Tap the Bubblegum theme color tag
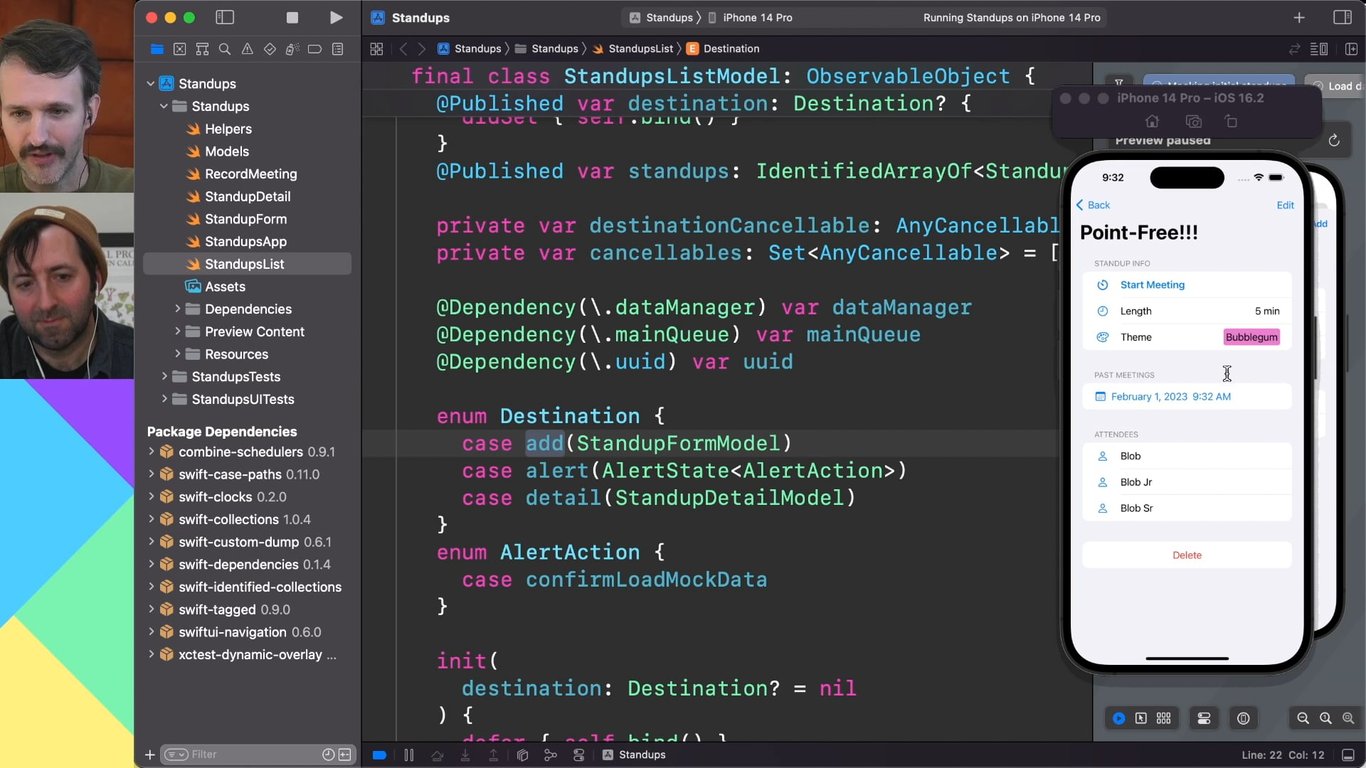The height and width of the screenshot is (768, 1366). click(x=1251, y=337)
